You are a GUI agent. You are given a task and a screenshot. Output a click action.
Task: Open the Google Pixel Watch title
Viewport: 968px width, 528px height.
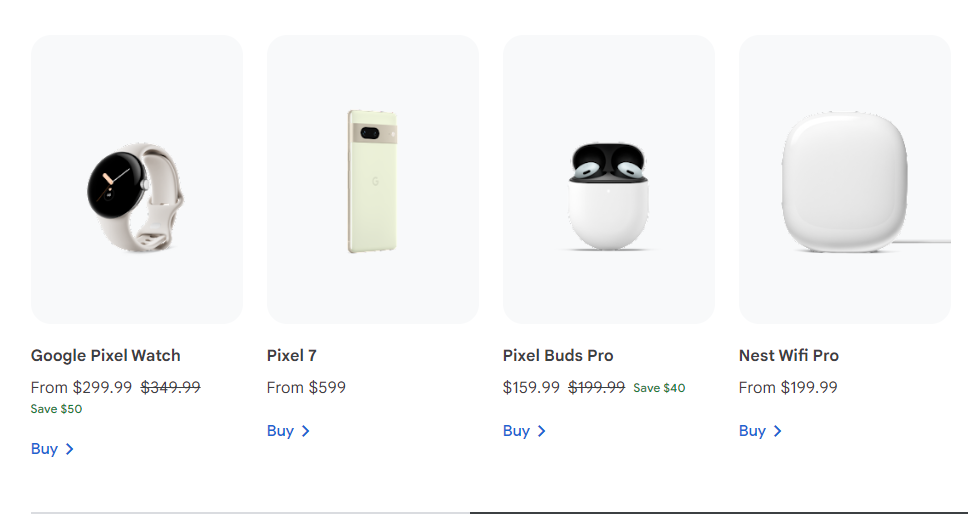[x=106, y=355]
